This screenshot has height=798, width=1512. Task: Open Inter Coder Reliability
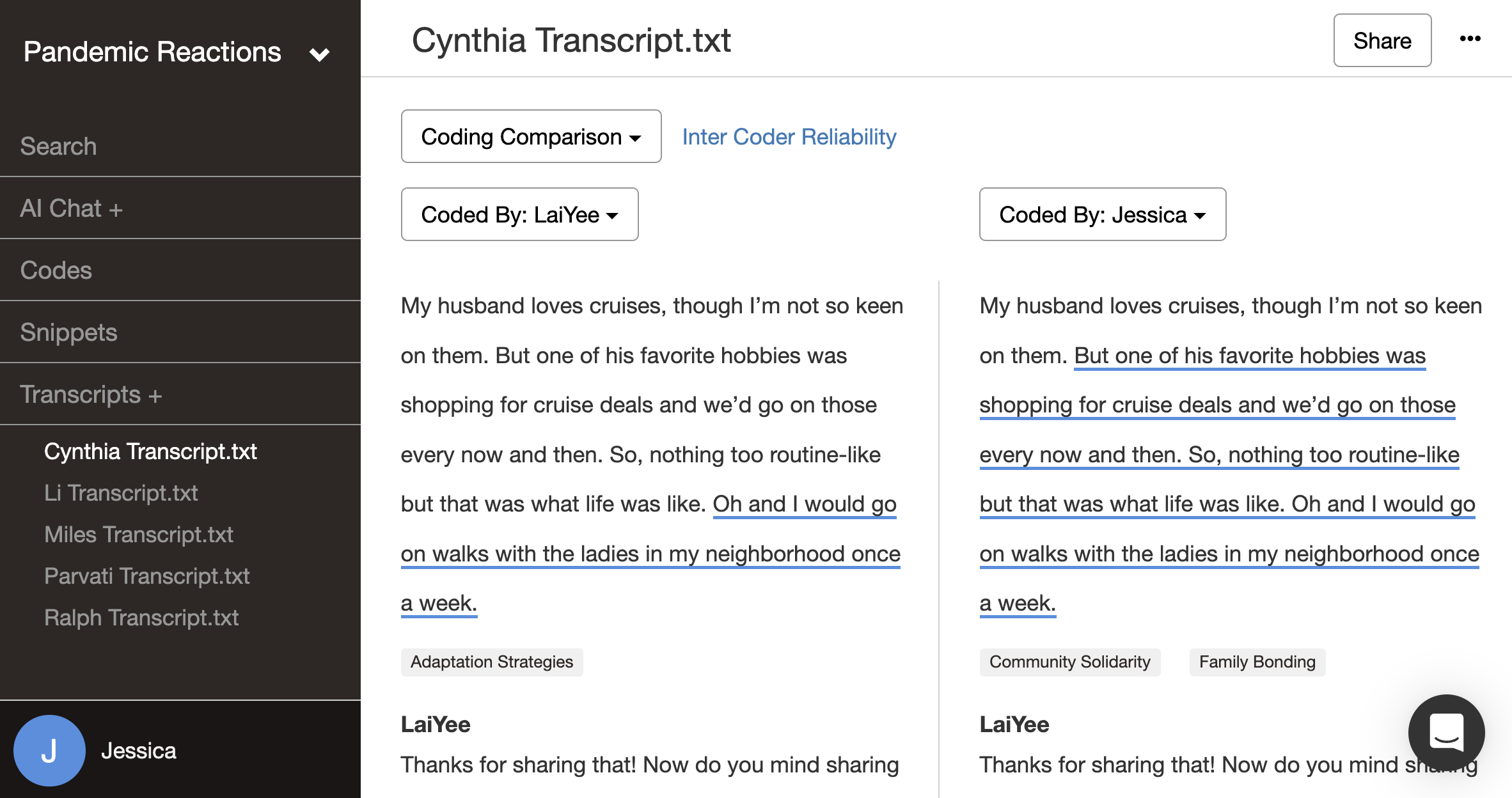[x=789, y=136]
